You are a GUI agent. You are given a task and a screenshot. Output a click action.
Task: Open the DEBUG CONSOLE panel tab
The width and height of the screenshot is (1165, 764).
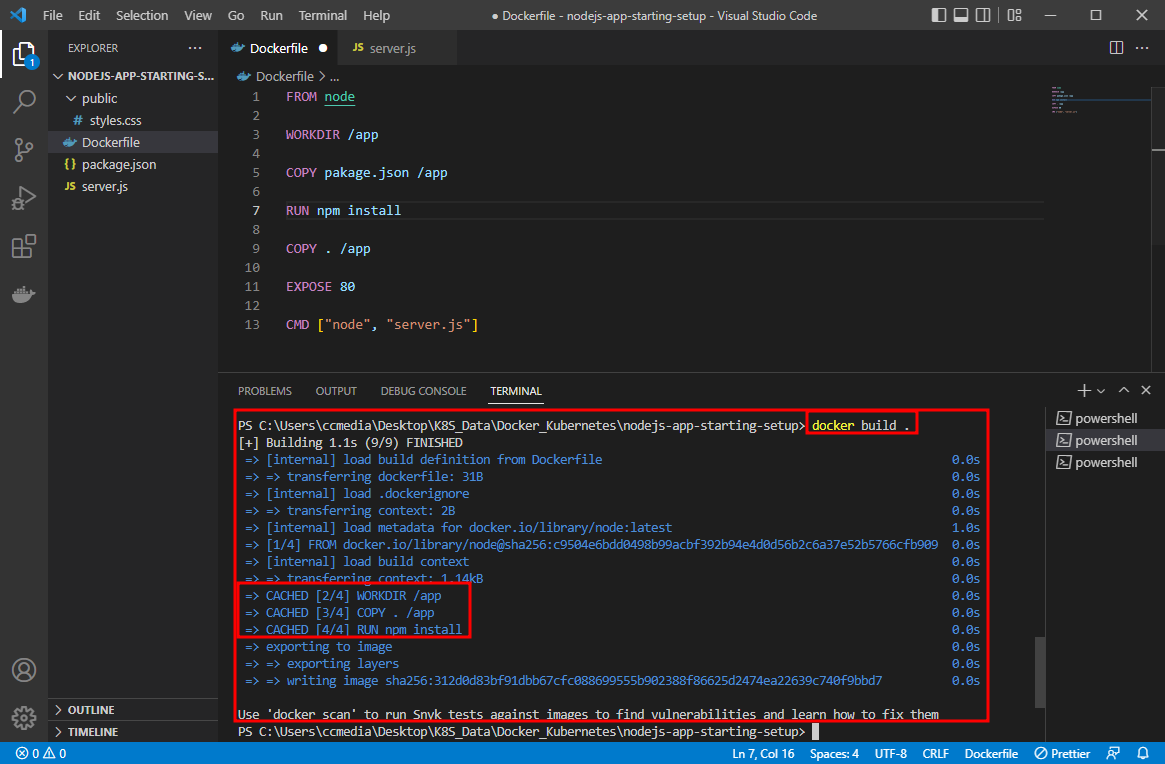pos(424,391)
